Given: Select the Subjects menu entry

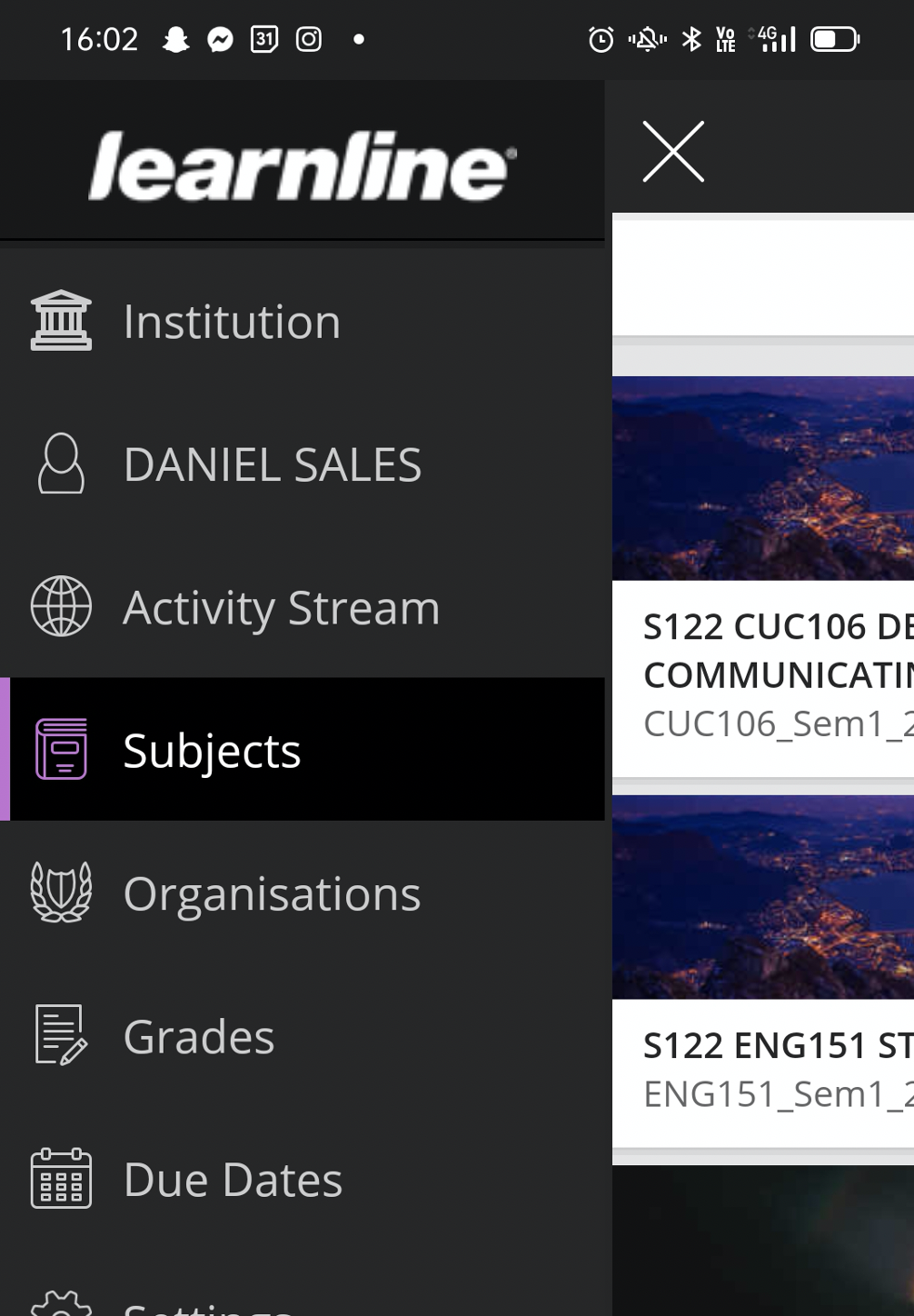Looking at the screenshot, I should (212, 751).
